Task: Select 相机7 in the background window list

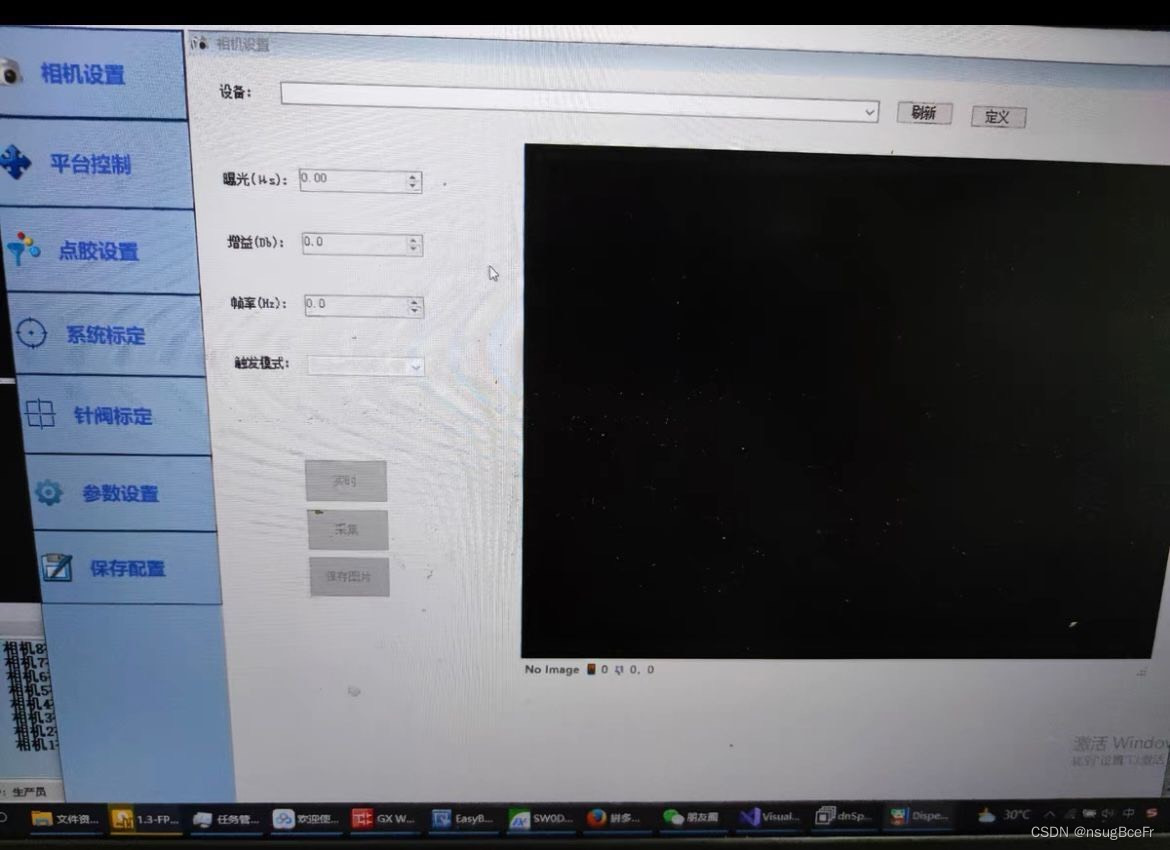Action: click(28, 661)
